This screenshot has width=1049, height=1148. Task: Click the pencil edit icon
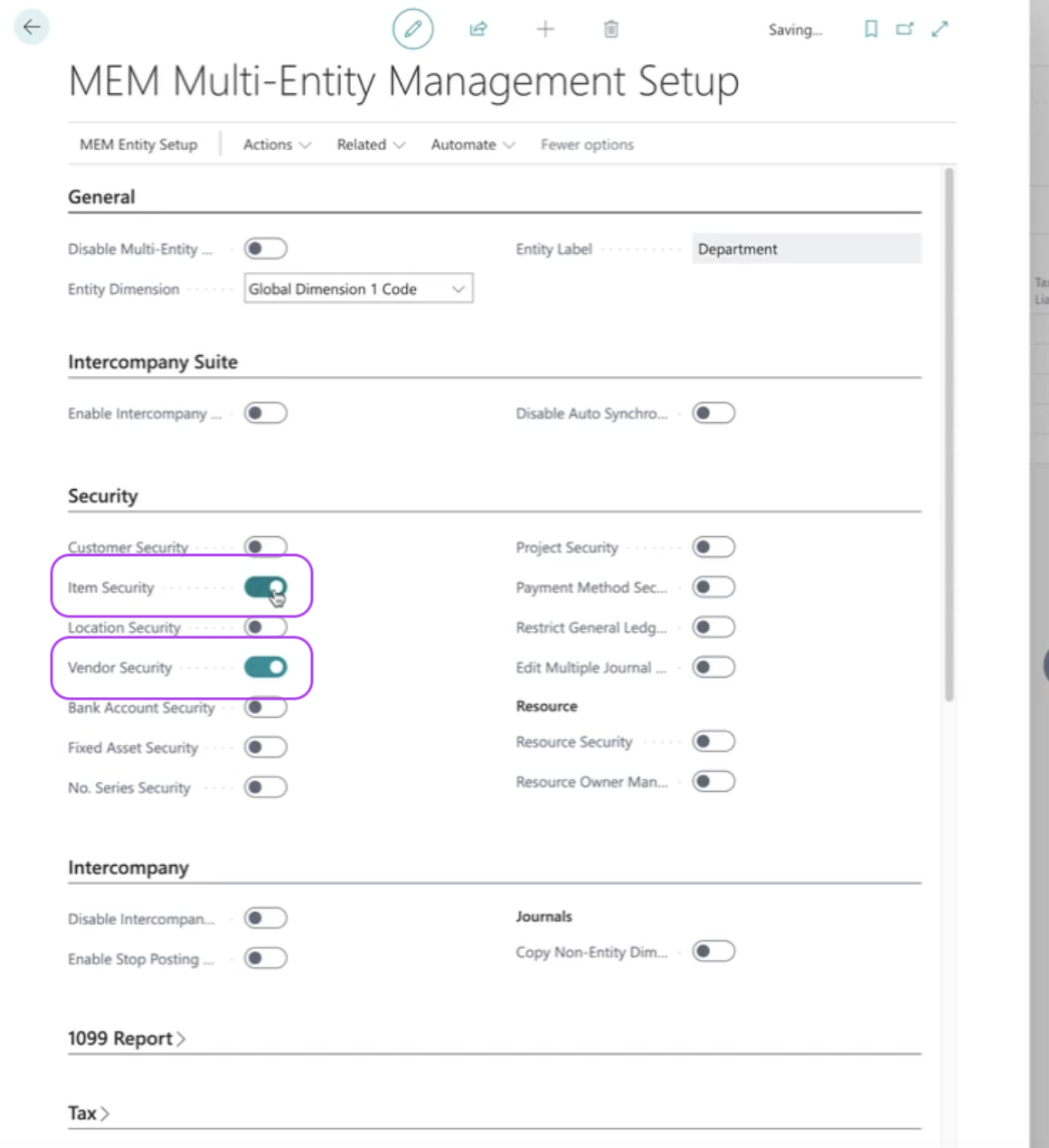(x=412, y=29)
